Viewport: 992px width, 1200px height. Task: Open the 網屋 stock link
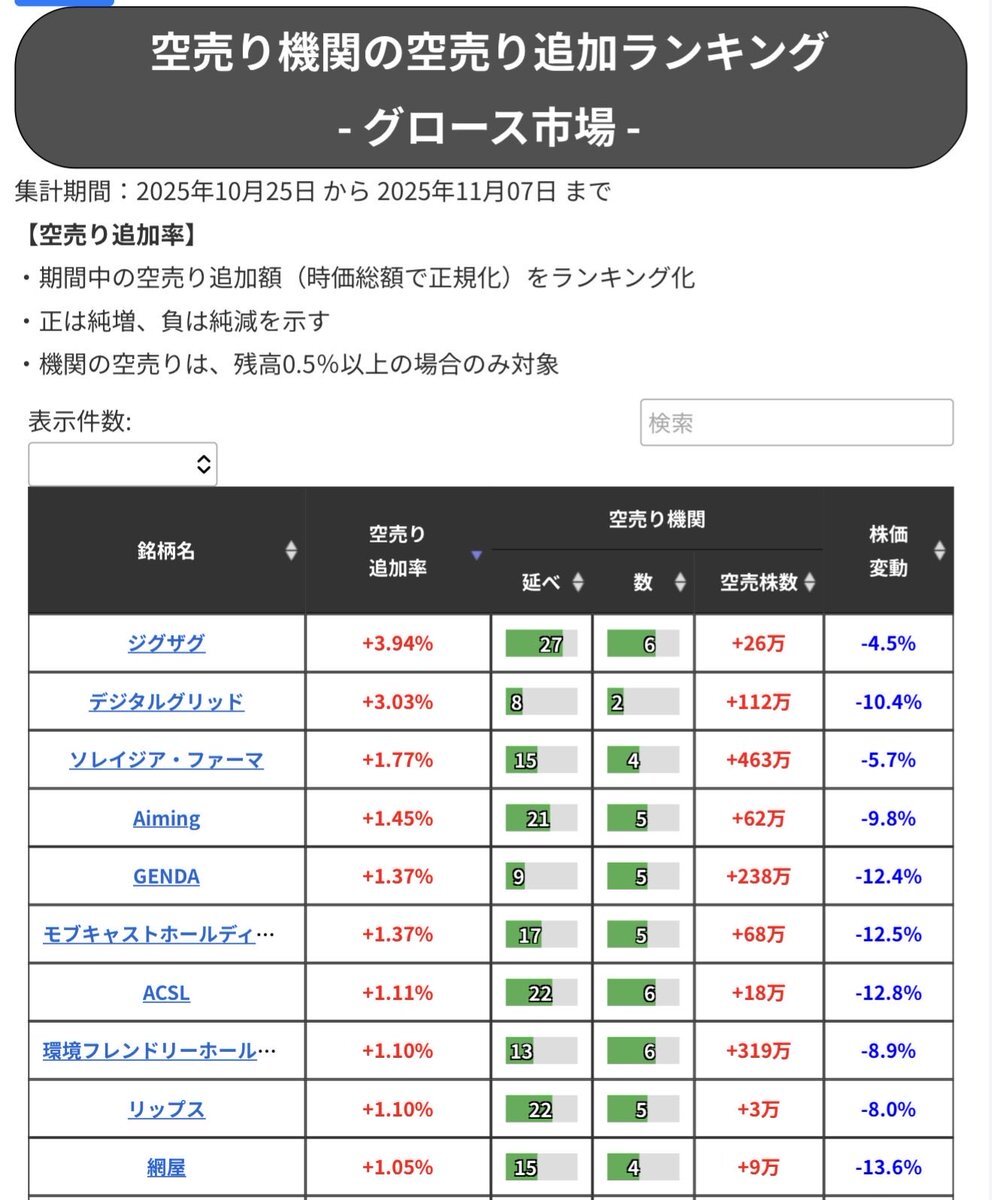pos(166,1167)
